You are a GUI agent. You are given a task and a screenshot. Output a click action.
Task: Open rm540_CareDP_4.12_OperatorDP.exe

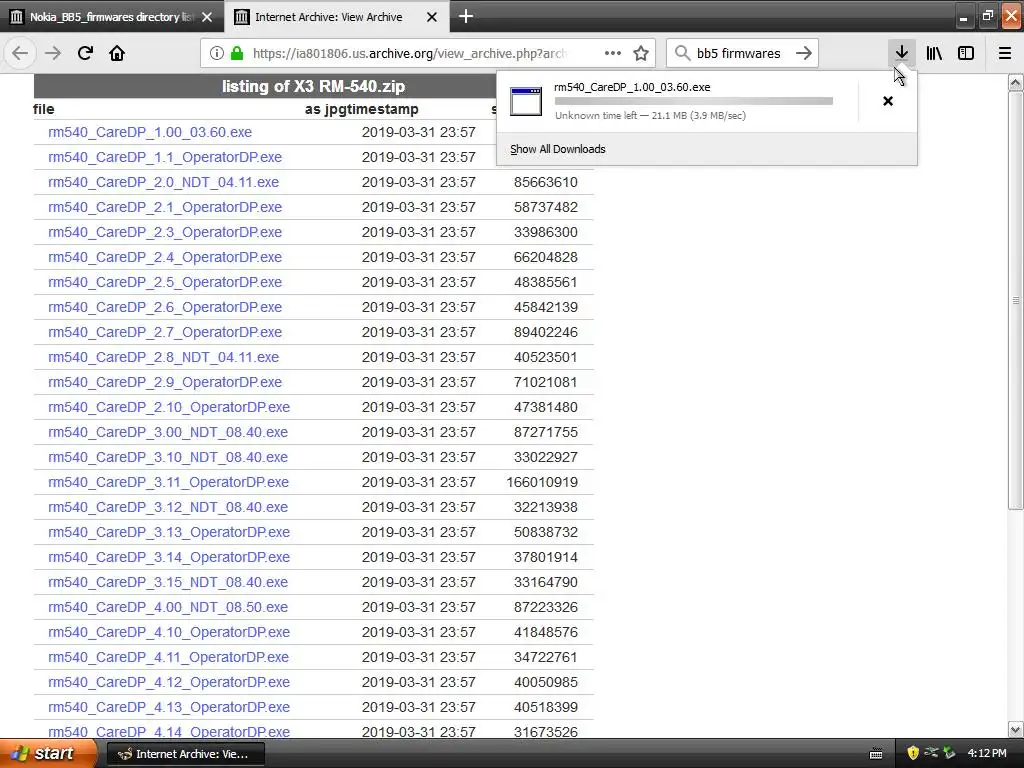(x=169, y=682)
